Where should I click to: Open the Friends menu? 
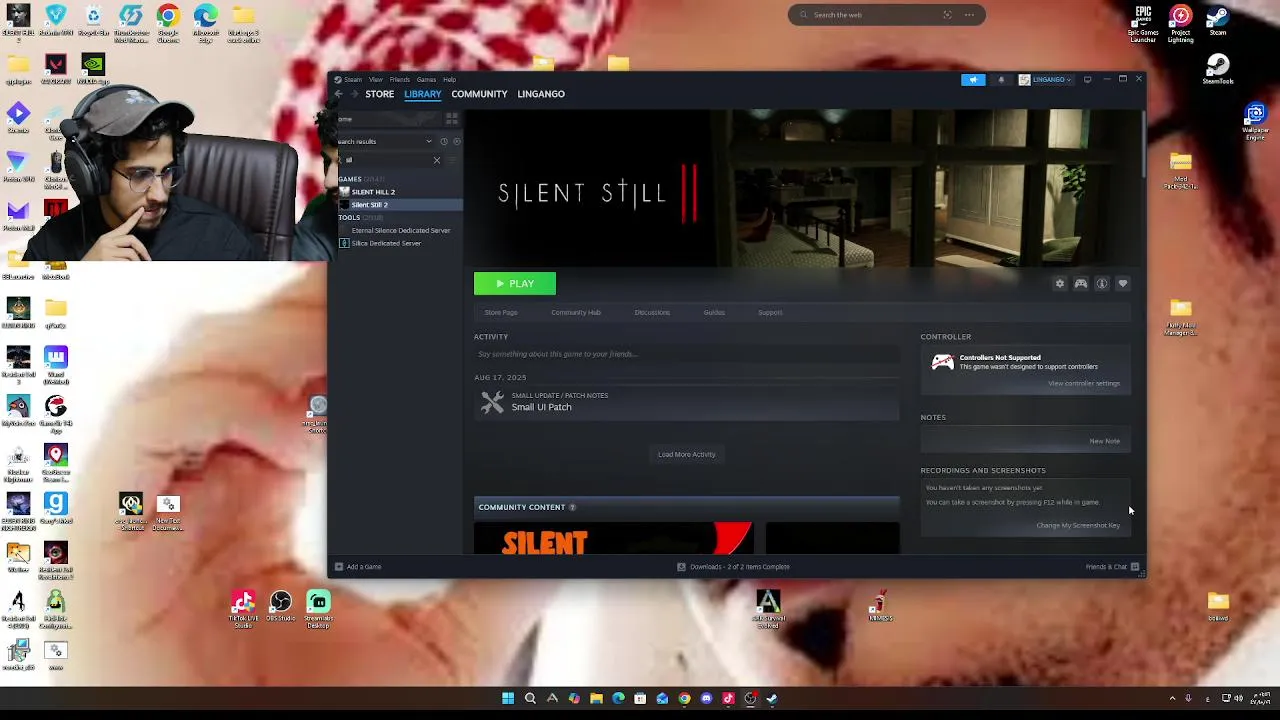(399, 80)
